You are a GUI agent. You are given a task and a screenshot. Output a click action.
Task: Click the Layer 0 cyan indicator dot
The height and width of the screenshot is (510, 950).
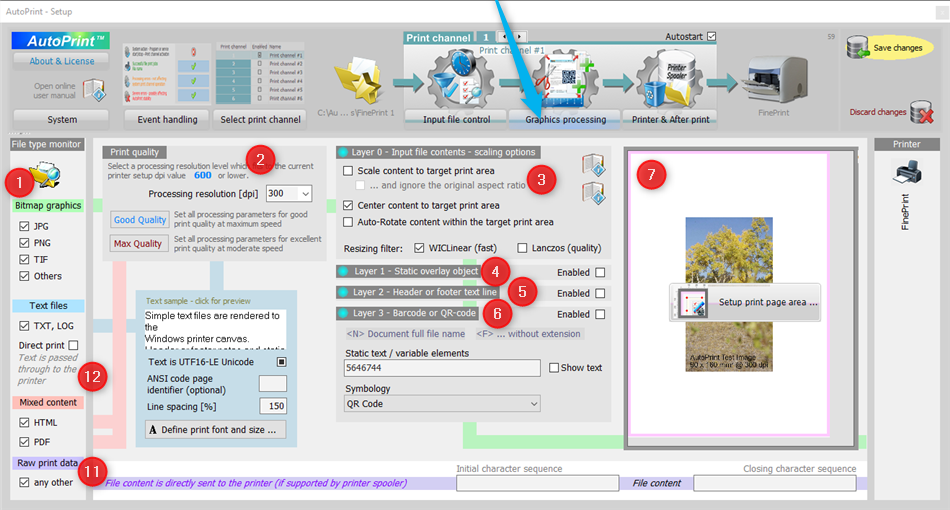(x=343, y=152)
